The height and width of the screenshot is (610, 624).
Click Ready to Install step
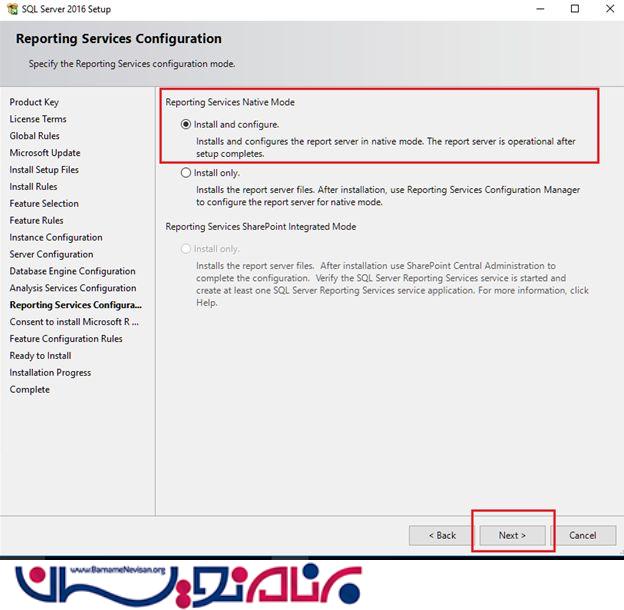click(x=40, y=355)
